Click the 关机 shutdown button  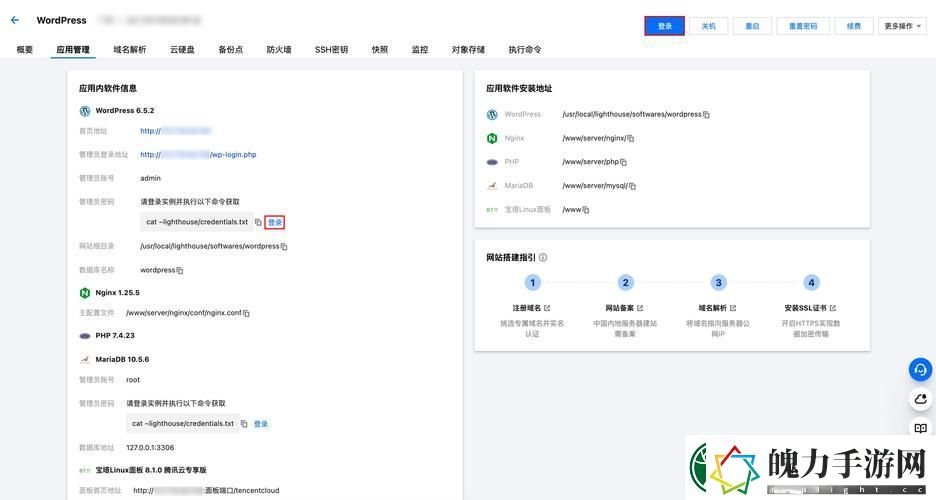point(709,26)
